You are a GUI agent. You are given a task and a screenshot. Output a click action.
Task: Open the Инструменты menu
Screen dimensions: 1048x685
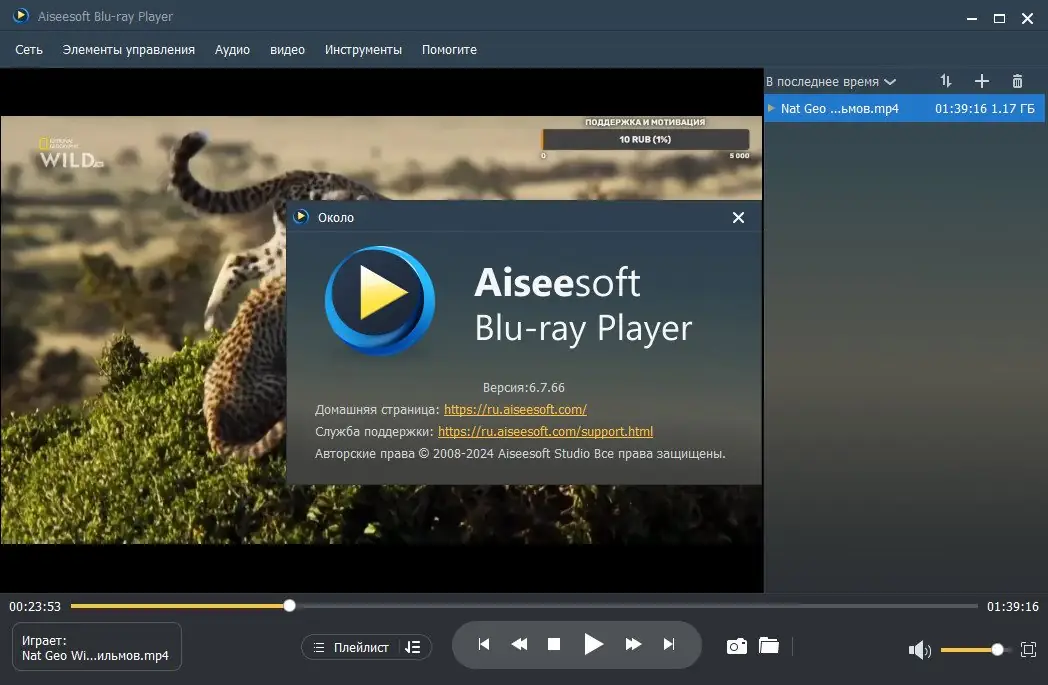363,49
